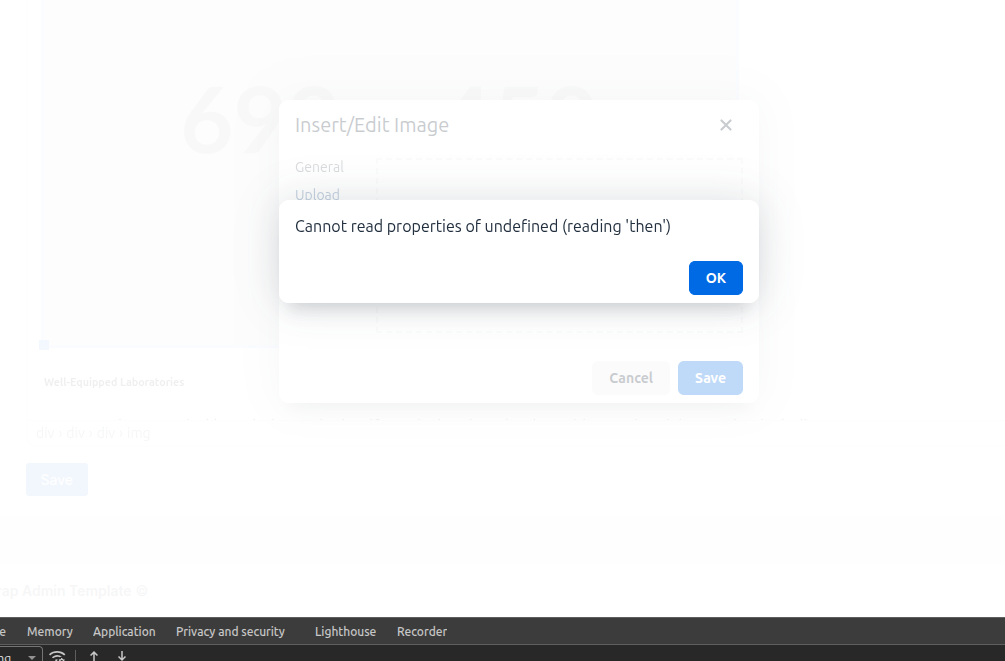Screen dimensions: 1005x661
Task: Click the page Save button below the editor
Action: coord(57,480)
